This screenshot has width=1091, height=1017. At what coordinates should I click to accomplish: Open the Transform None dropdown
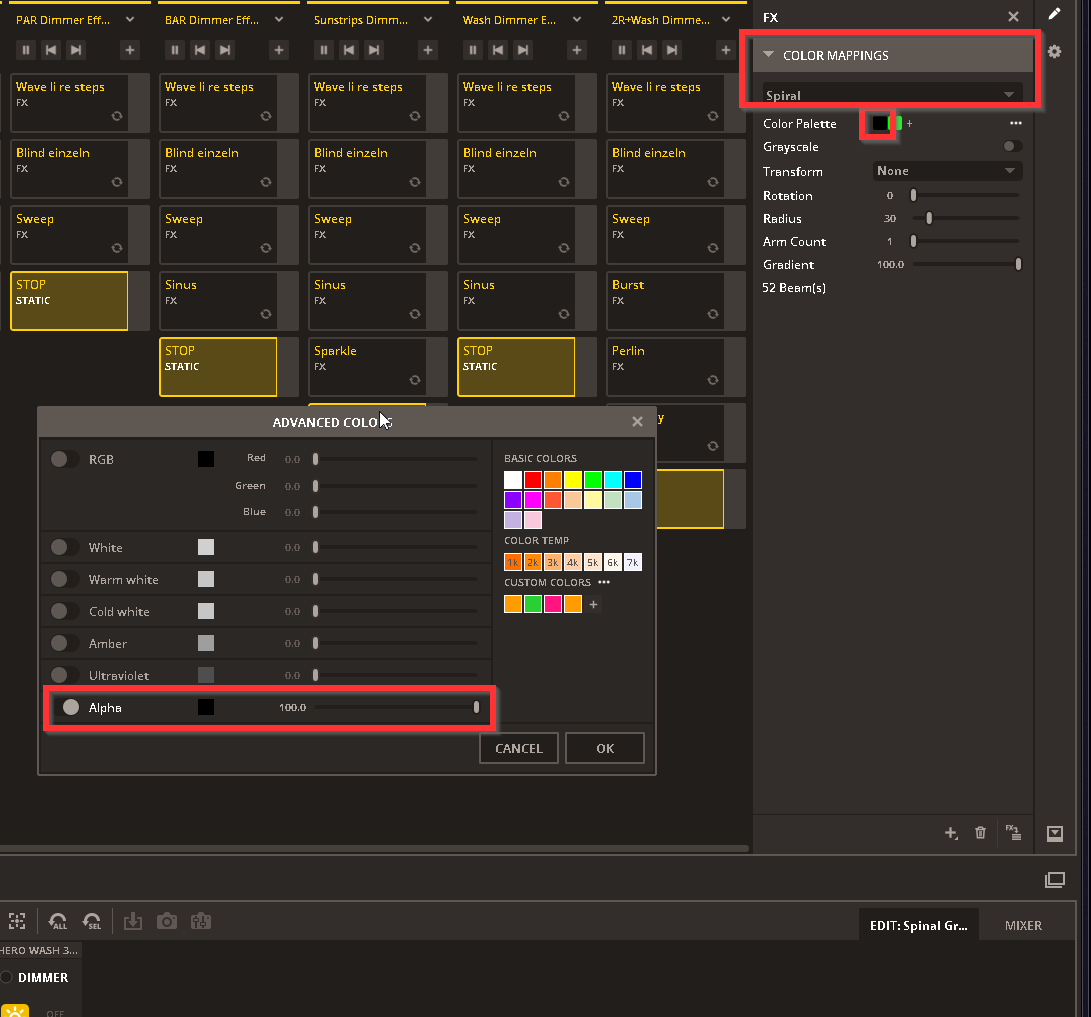coord(947,171)
